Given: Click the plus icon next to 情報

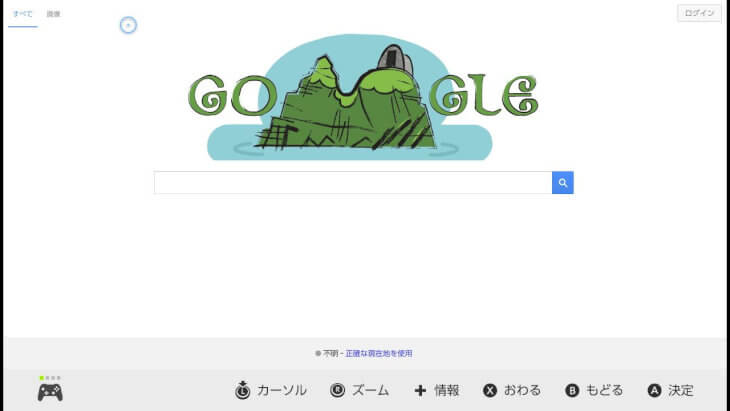Looking at the screenshot, I should click(420, 390).
